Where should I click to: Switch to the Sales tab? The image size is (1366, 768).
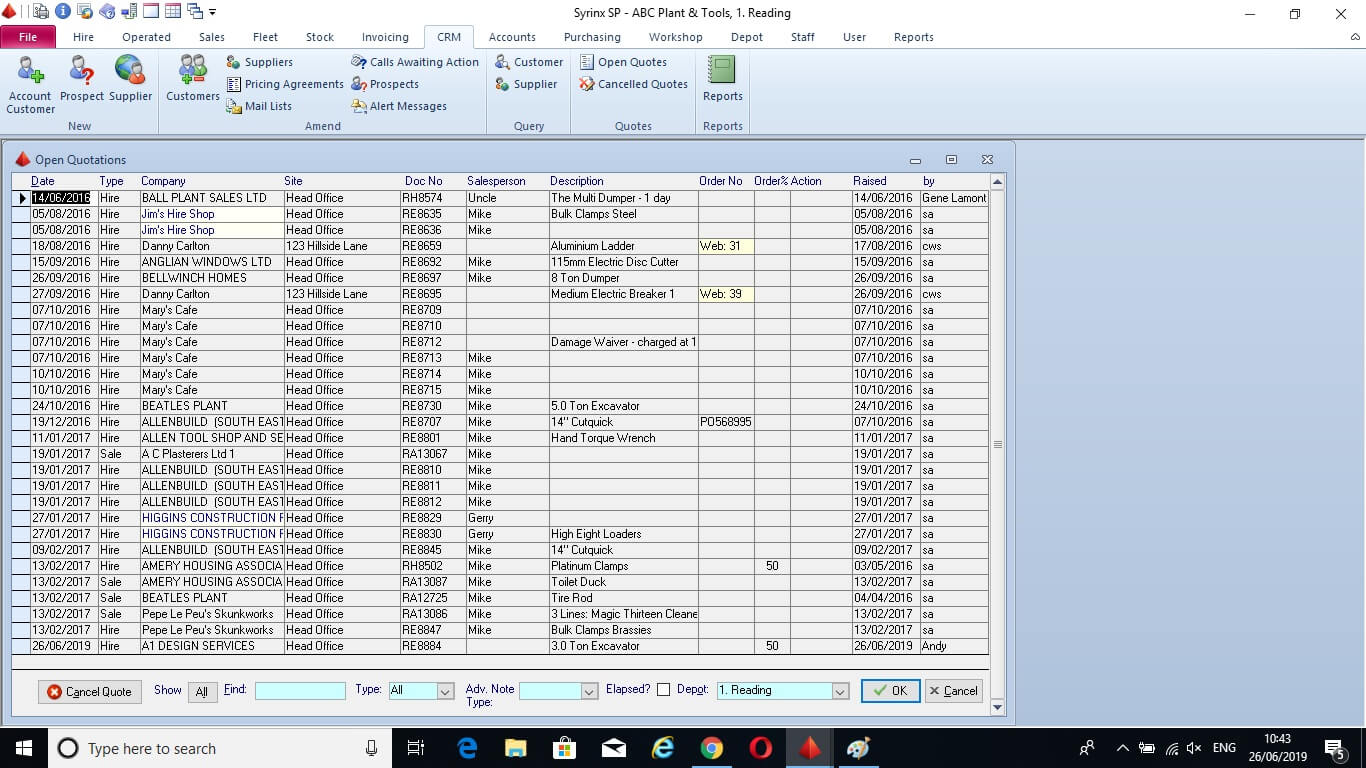[x=212, y=37]
